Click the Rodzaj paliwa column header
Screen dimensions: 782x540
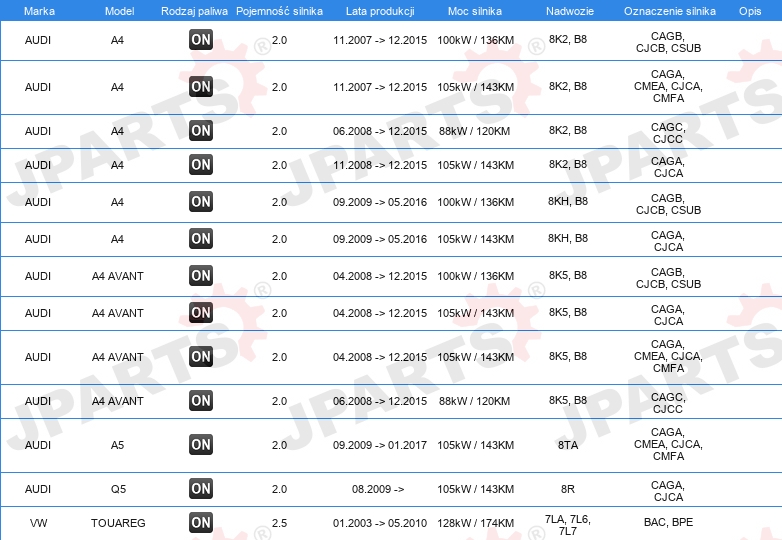point(195,11)
